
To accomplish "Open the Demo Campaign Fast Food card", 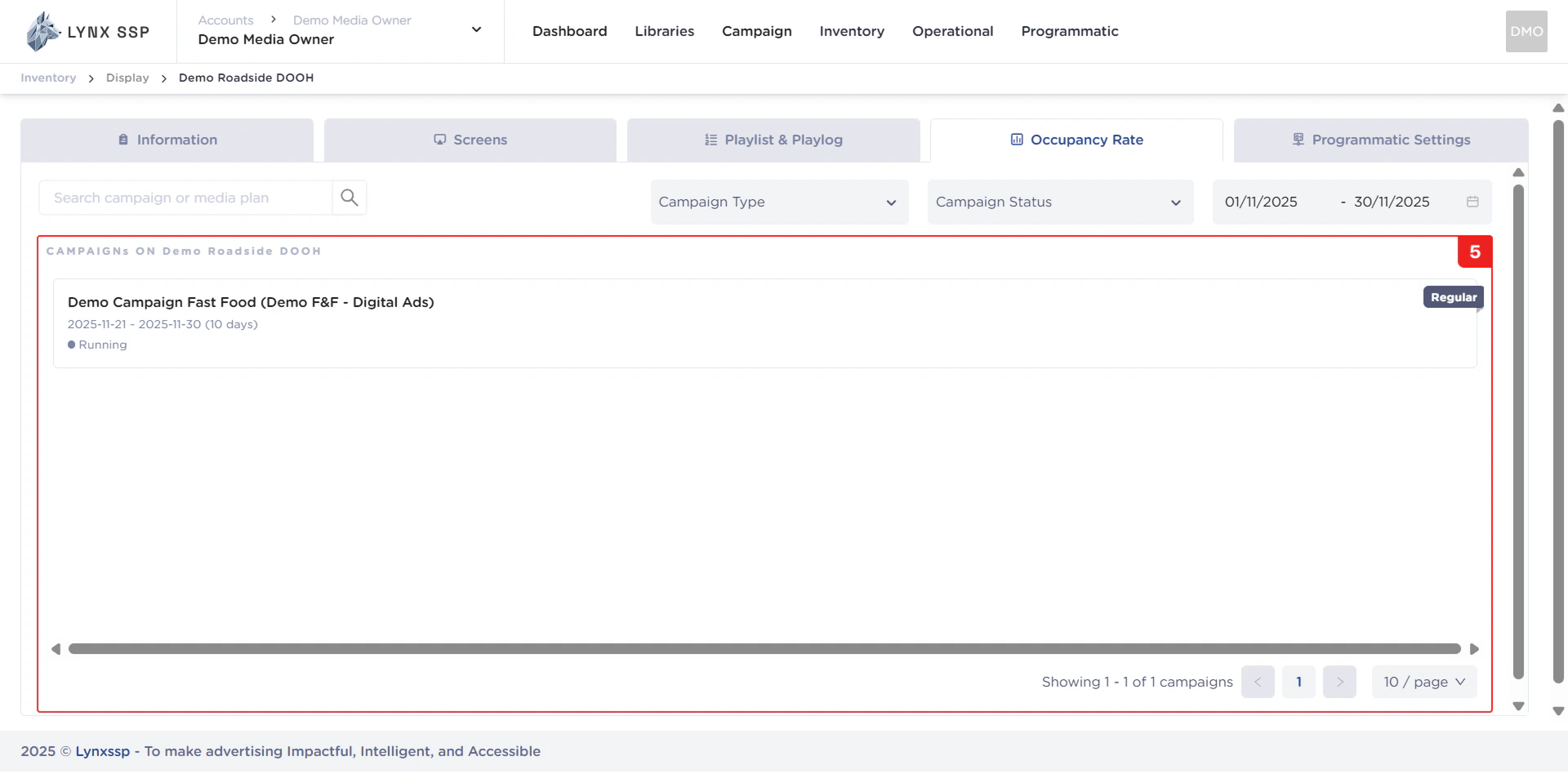I will pyautogui.click(x=764, y=323).
